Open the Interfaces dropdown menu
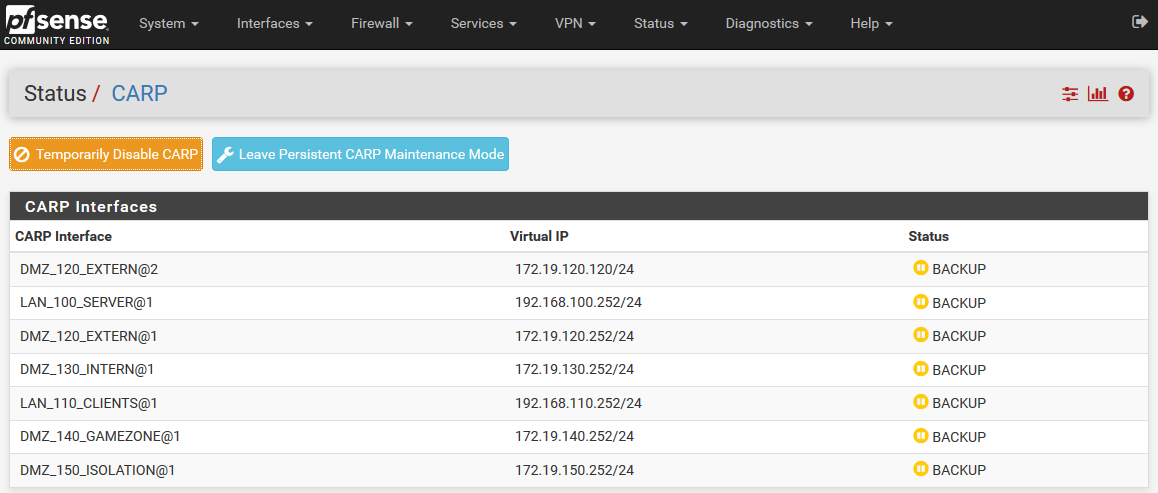The height and width of the screenshot is (493, 1158). [x=275, y=24]
